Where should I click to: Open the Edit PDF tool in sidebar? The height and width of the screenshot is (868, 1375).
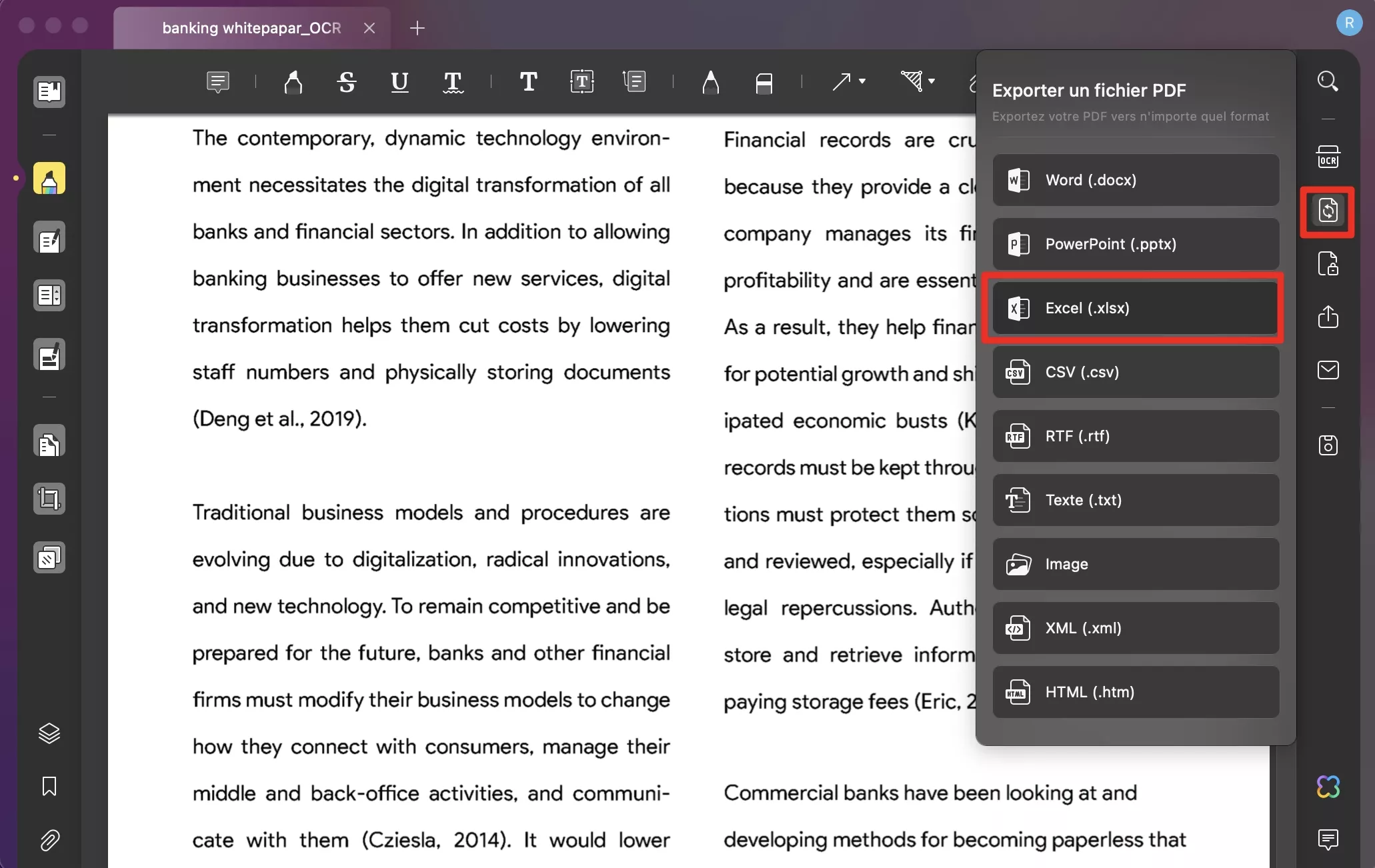49,237
